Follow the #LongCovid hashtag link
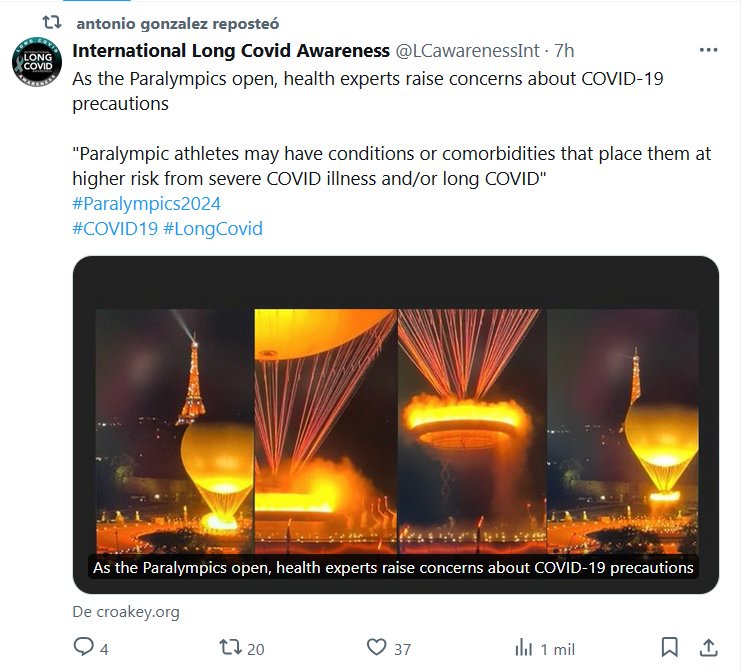Screen dimensions: 746x672 212,229
